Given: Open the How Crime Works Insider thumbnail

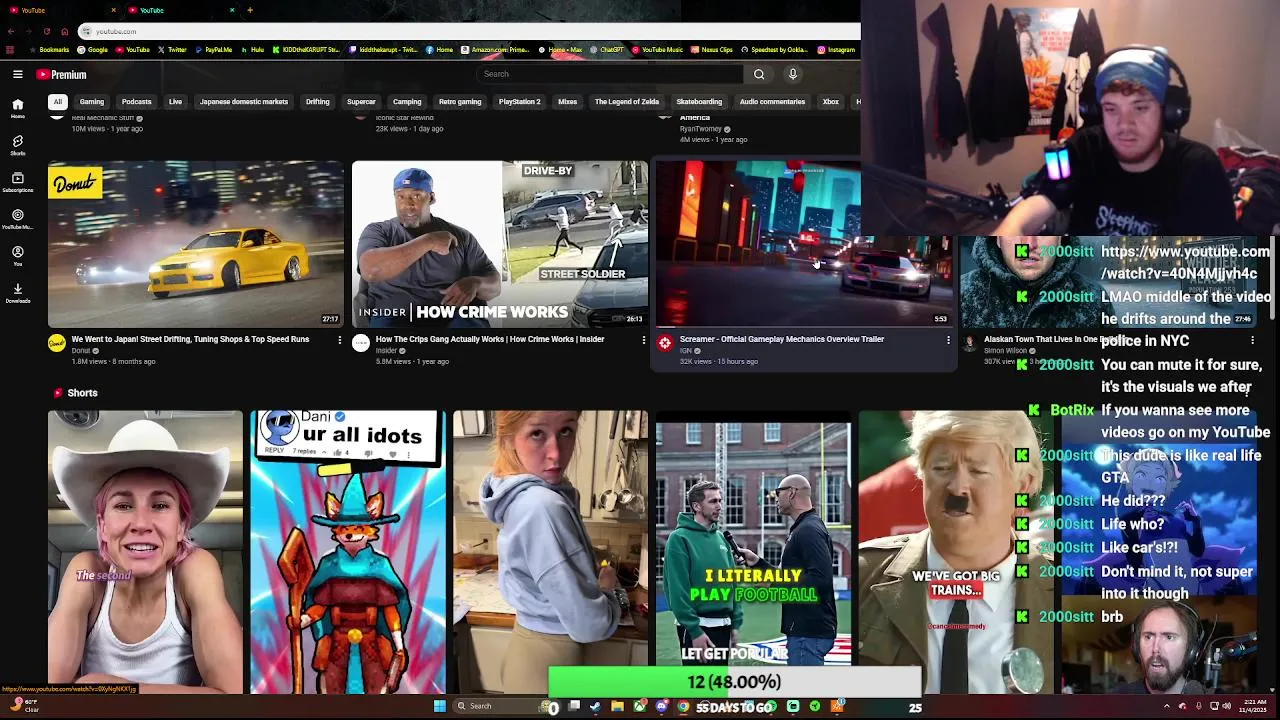Looking at the screenshot, I should [x=500, y=244].
